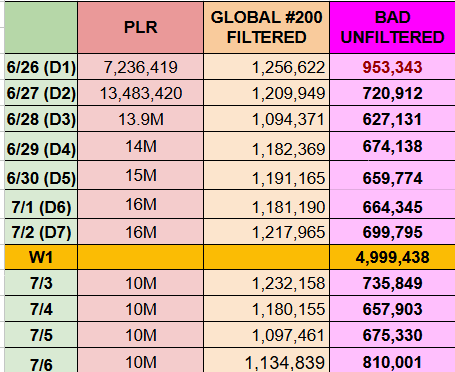
Task: Select cell 1,182,369
Action: (x=266, y=146)
